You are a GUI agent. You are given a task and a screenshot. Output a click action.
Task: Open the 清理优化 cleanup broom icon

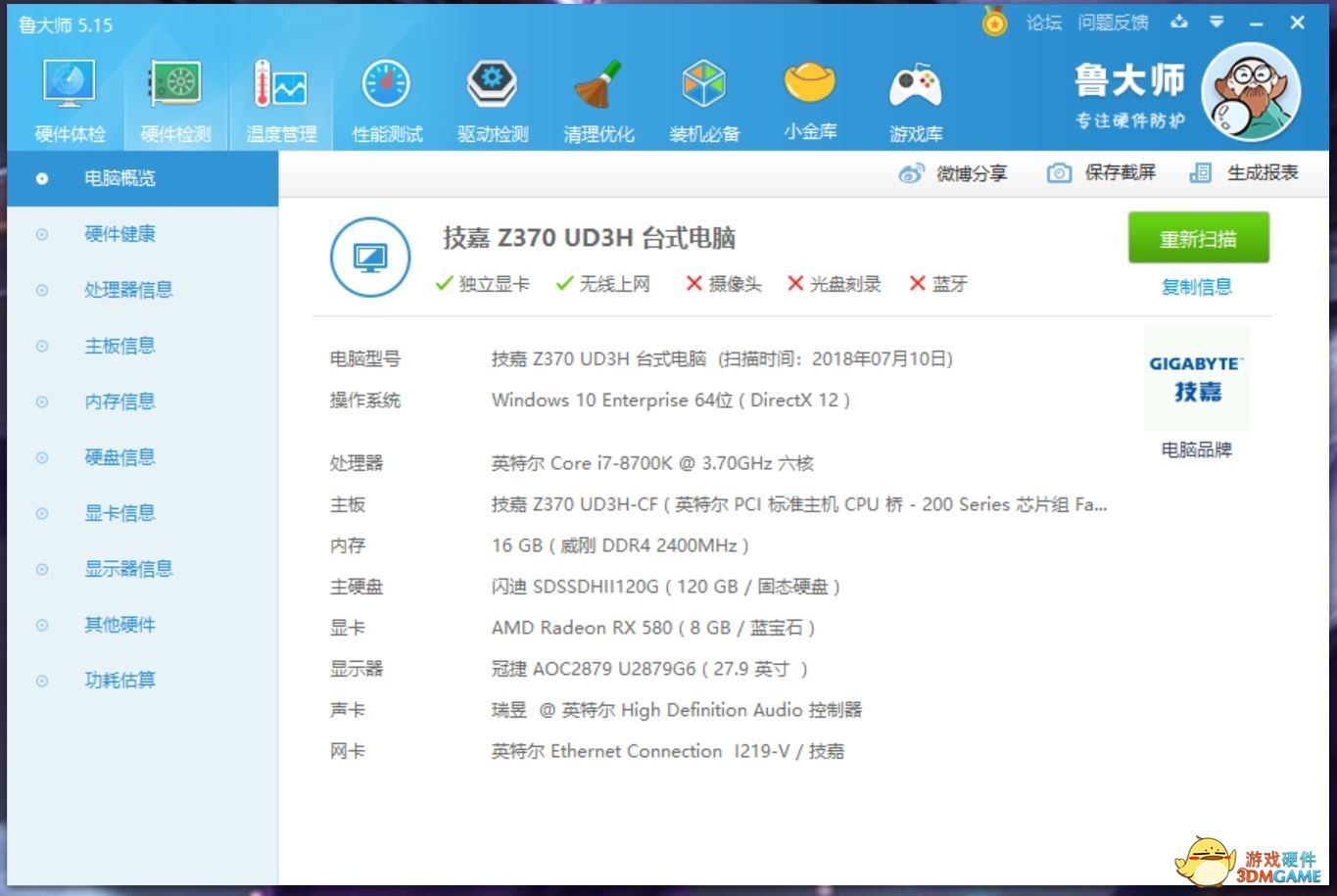coord(598,102)
